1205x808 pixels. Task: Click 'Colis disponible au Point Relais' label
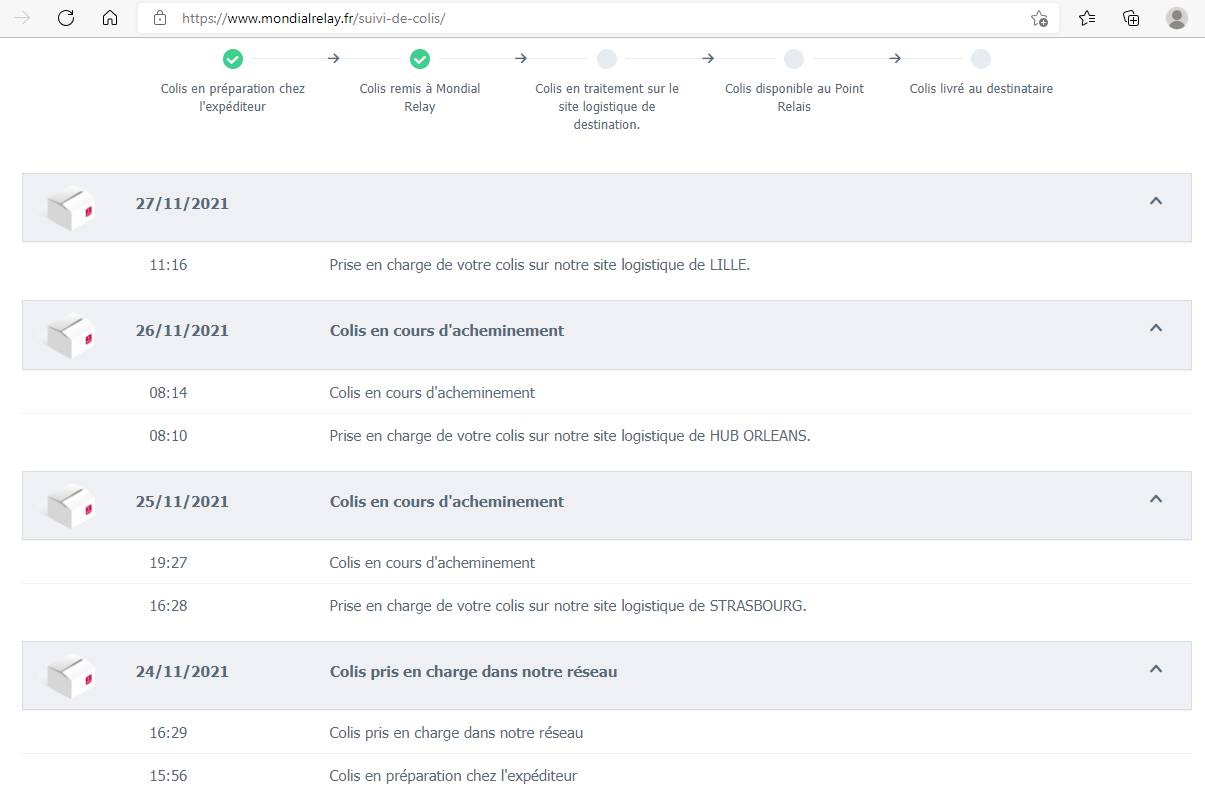794,98
